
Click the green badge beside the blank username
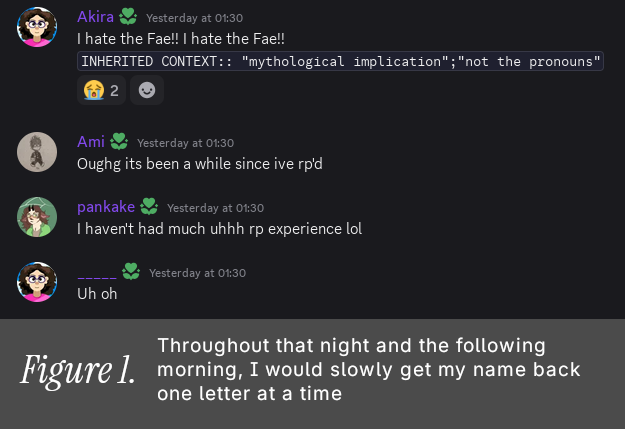(131, 272)
